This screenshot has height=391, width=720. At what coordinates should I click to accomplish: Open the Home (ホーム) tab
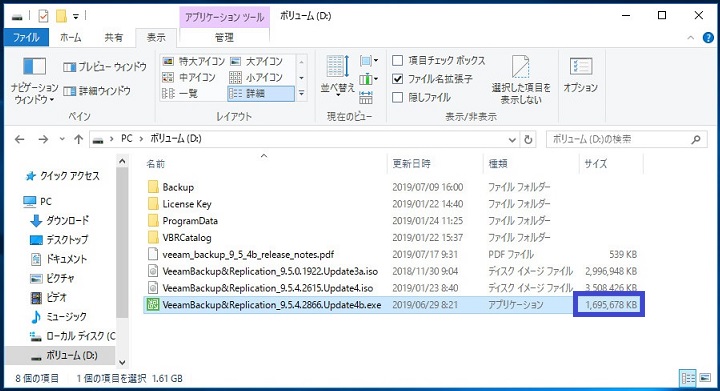(71, 38)
